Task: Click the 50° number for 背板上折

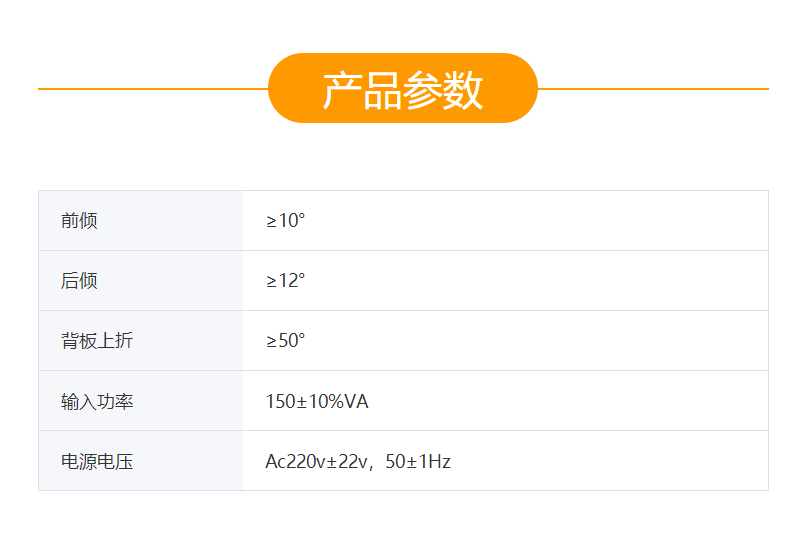Action: [x=291, y=341]
